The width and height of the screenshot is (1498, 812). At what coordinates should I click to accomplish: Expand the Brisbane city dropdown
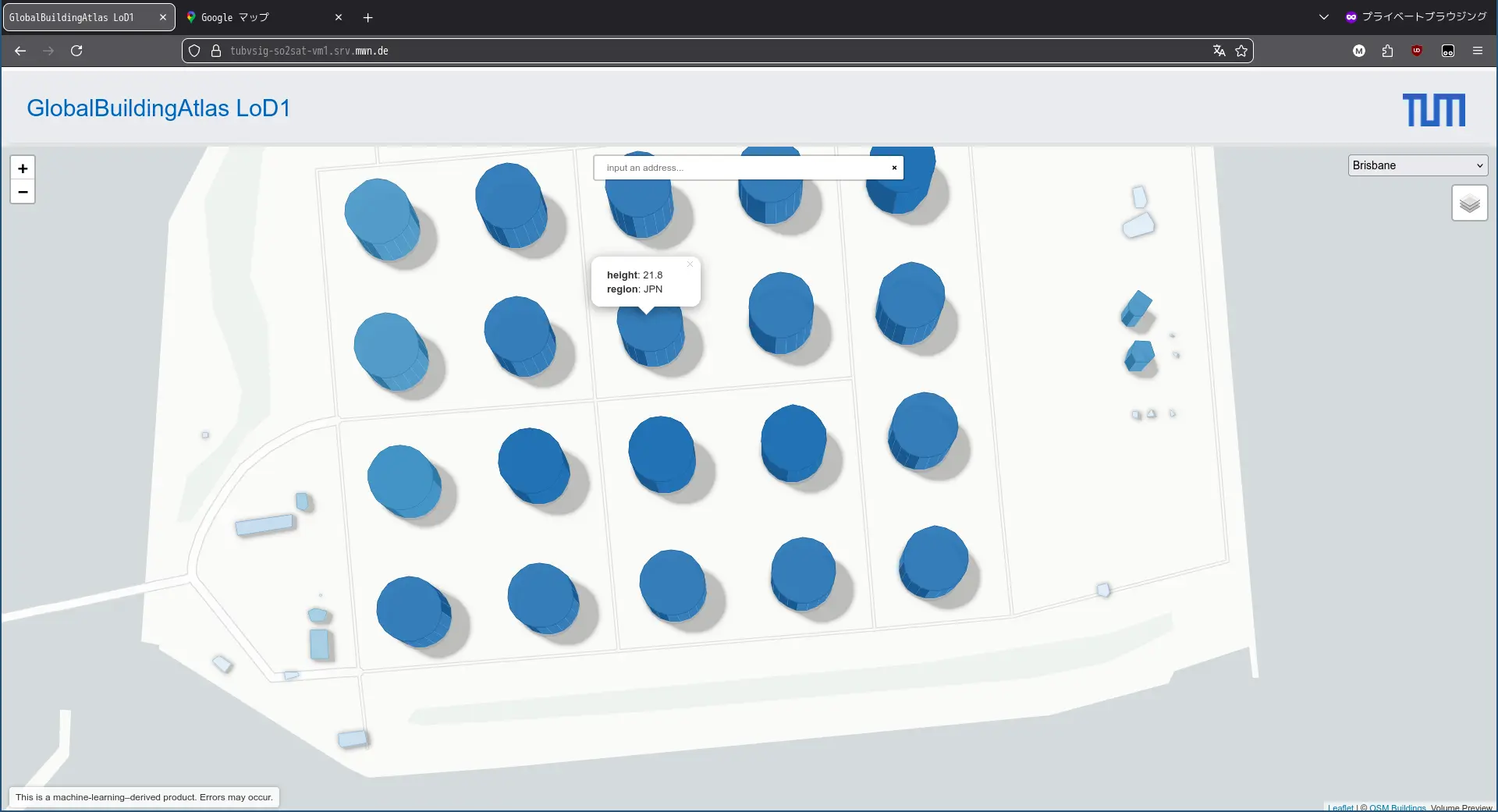point(1417,165)
